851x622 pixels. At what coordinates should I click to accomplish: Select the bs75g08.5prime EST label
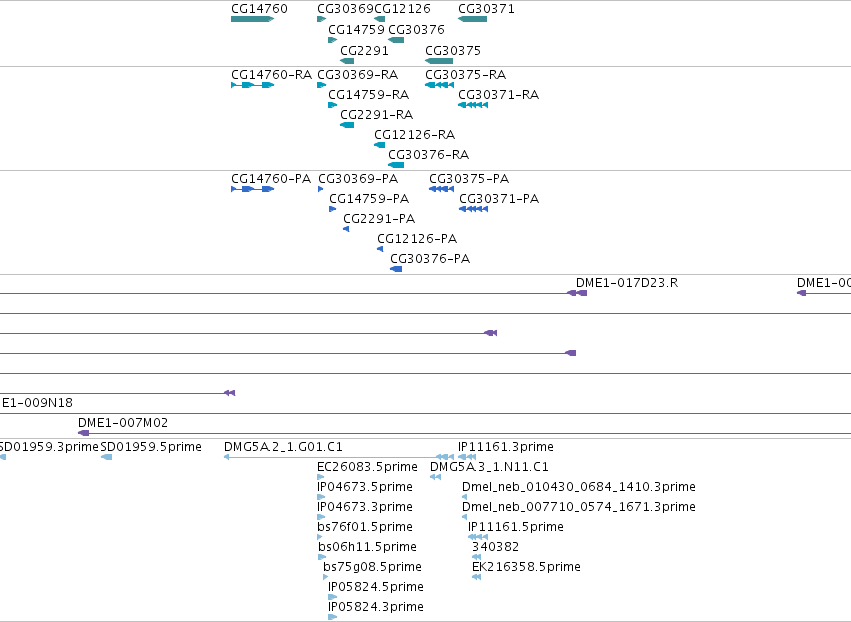coord(372,567)
